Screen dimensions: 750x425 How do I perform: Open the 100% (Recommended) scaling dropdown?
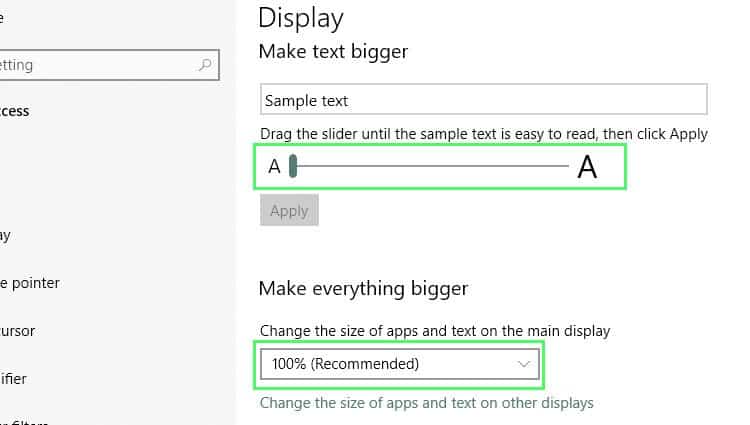(400, 364)
